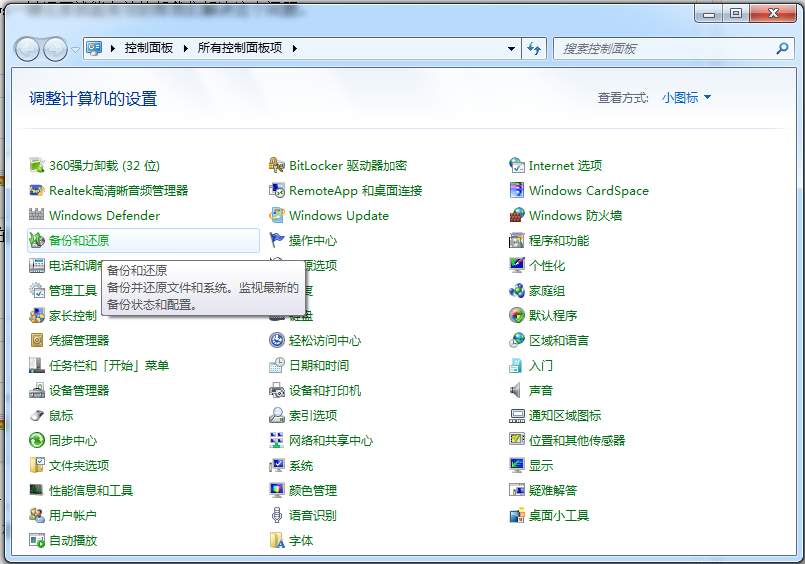The image size is (805, 564).
Task: Open the Windows Defender icon
Action: click(x=37, y=215)
